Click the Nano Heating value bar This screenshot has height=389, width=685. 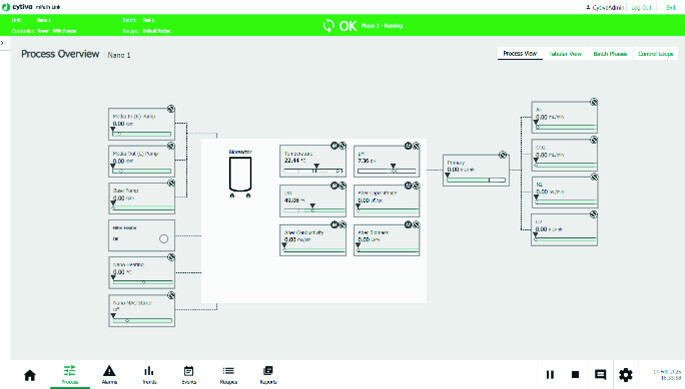pyautogui.click(x=142, y=282)
